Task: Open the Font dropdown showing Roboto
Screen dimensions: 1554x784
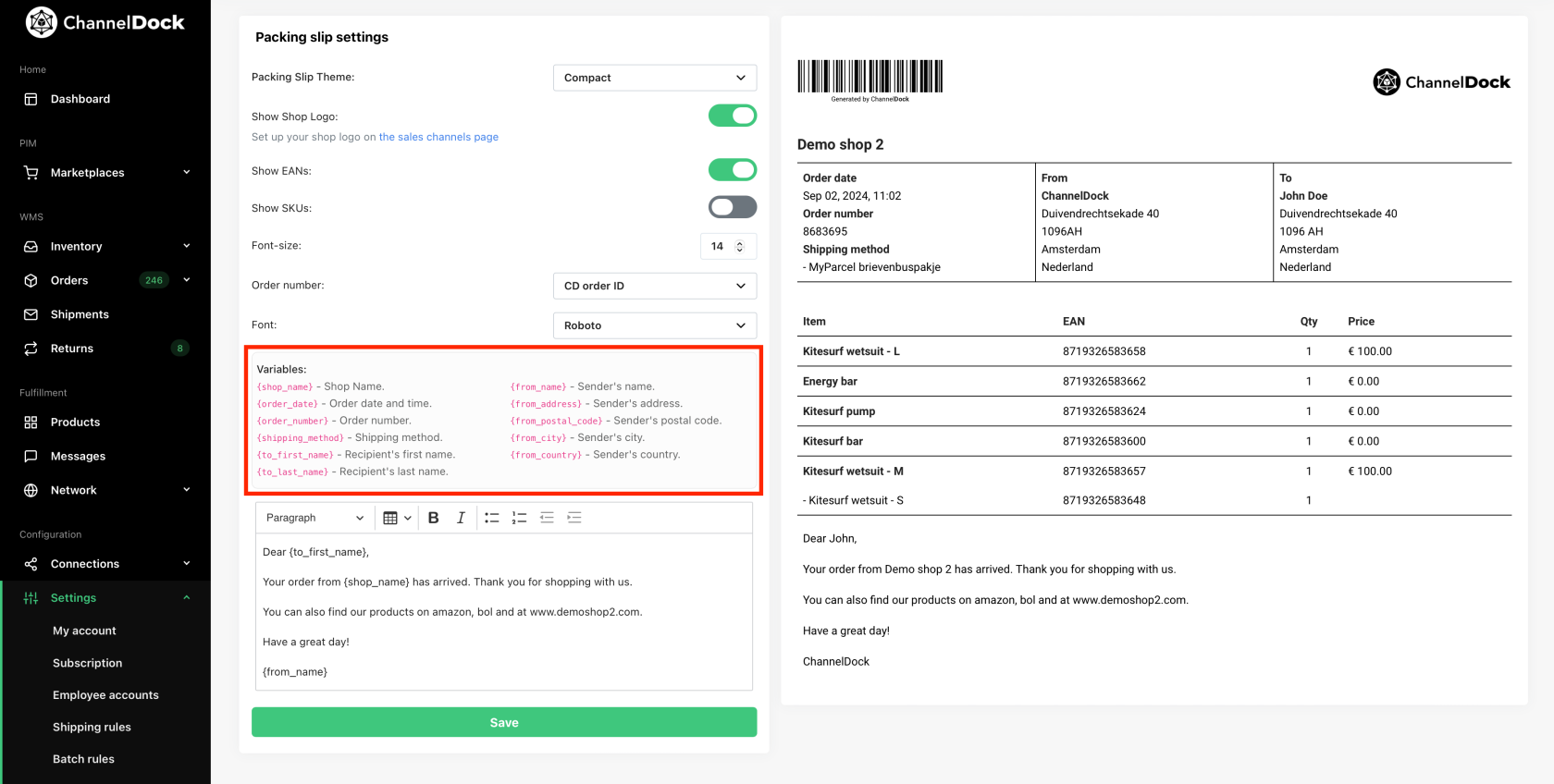Action: [x=655, y=325]
